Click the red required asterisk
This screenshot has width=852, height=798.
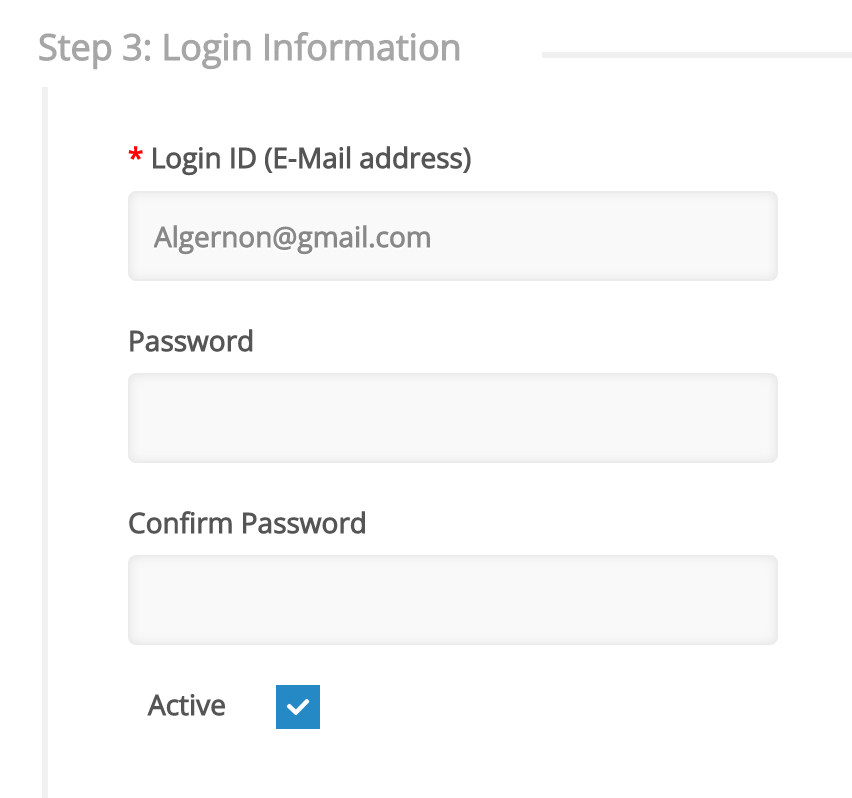tap(136, 157)
